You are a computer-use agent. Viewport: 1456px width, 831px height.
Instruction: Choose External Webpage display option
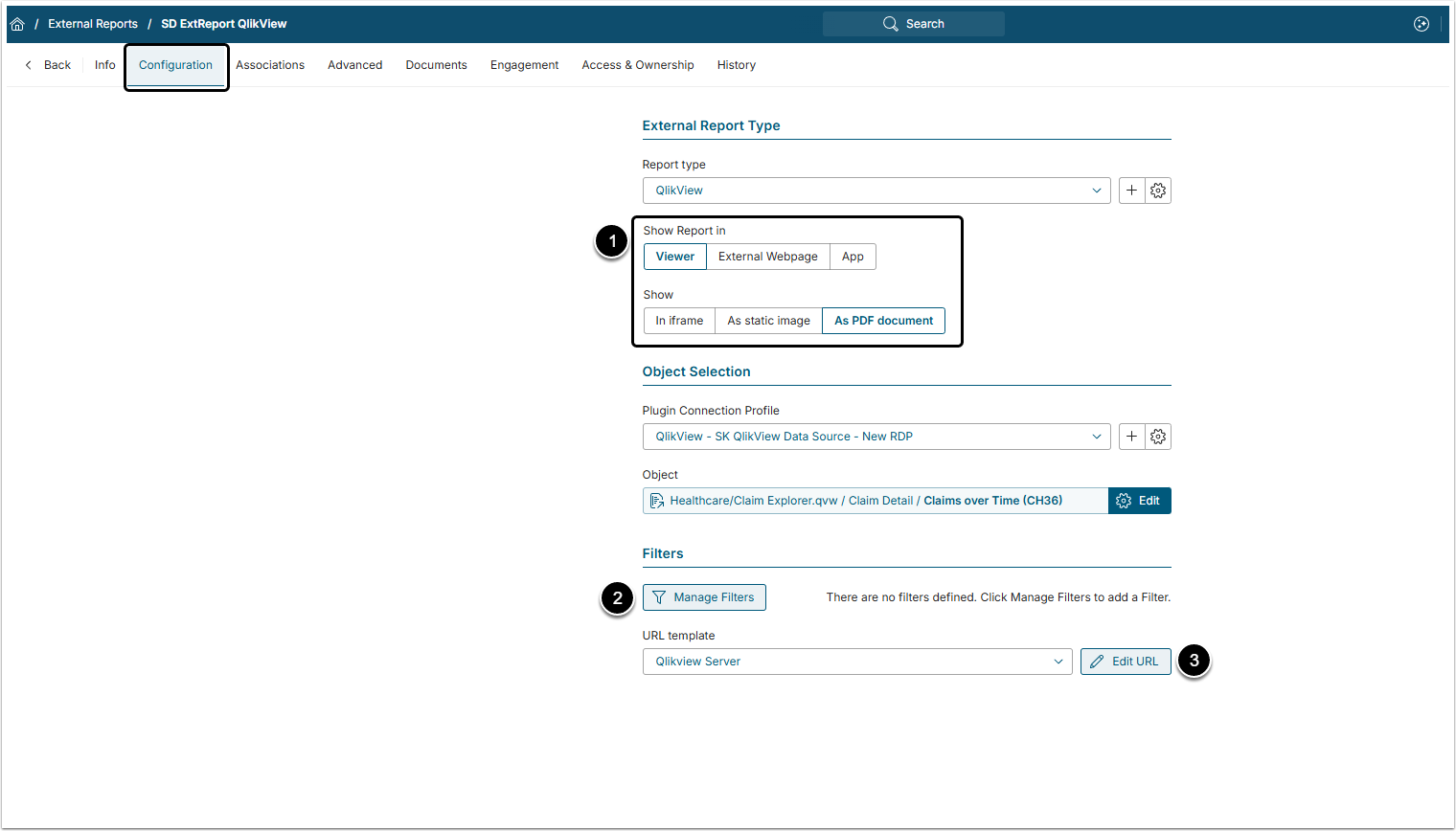pos(767,257)
